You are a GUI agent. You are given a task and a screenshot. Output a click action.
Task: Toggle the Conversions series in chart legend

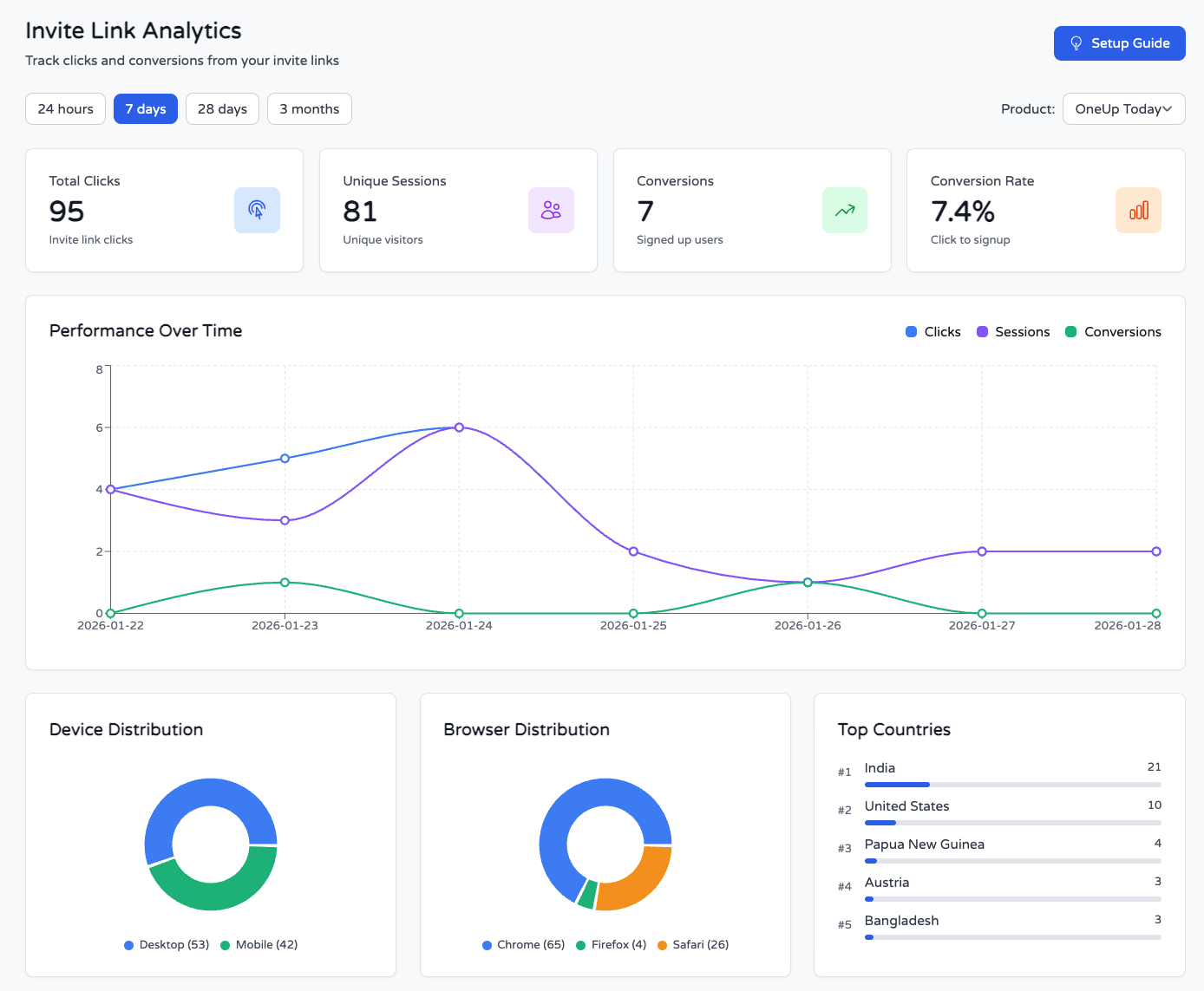pyautogui.click(x=1112, y=332)
